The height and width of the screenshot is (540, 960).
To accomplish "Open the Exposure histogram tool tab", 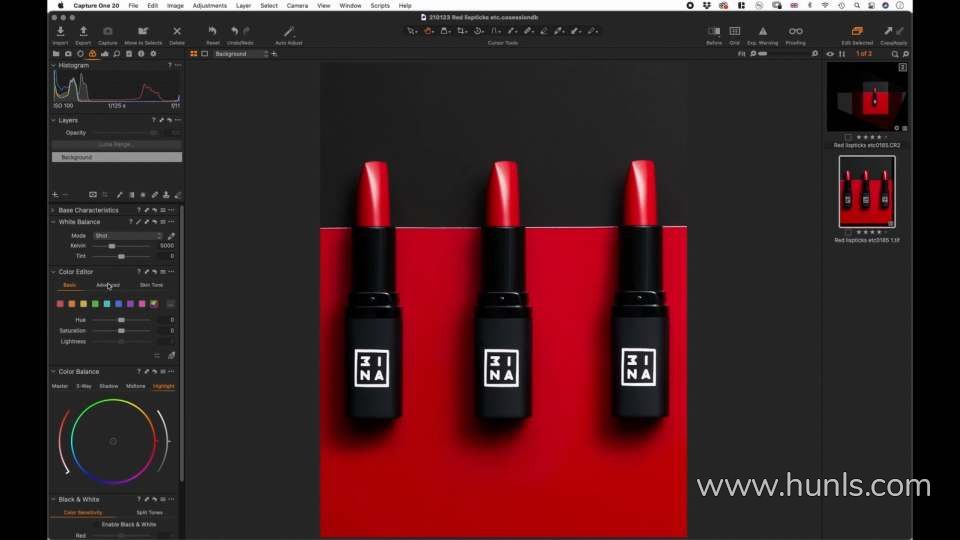I will point(105,54).
